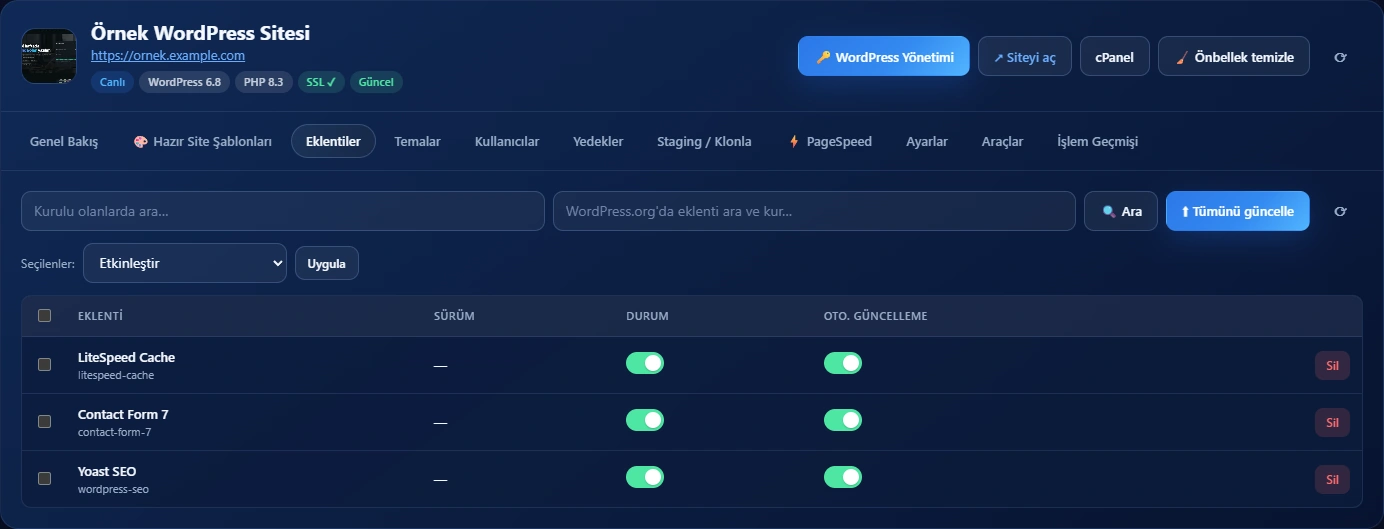Delete LiteSpeed Cache with Sil button
Screen dimensions: 1384x529
[1332, 365]
